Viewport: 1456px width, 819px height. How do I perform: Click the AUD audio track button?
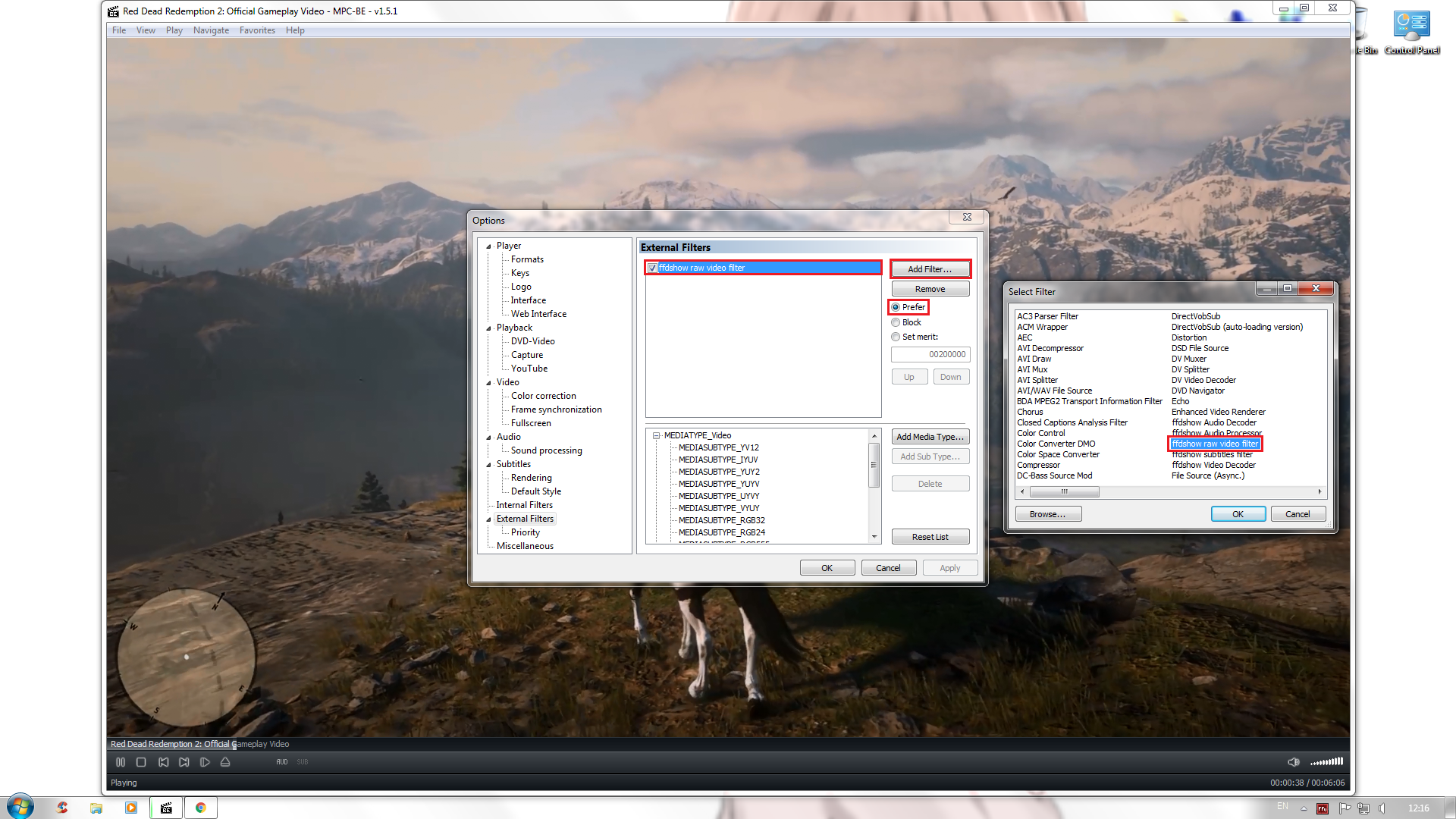coord(282,762)
